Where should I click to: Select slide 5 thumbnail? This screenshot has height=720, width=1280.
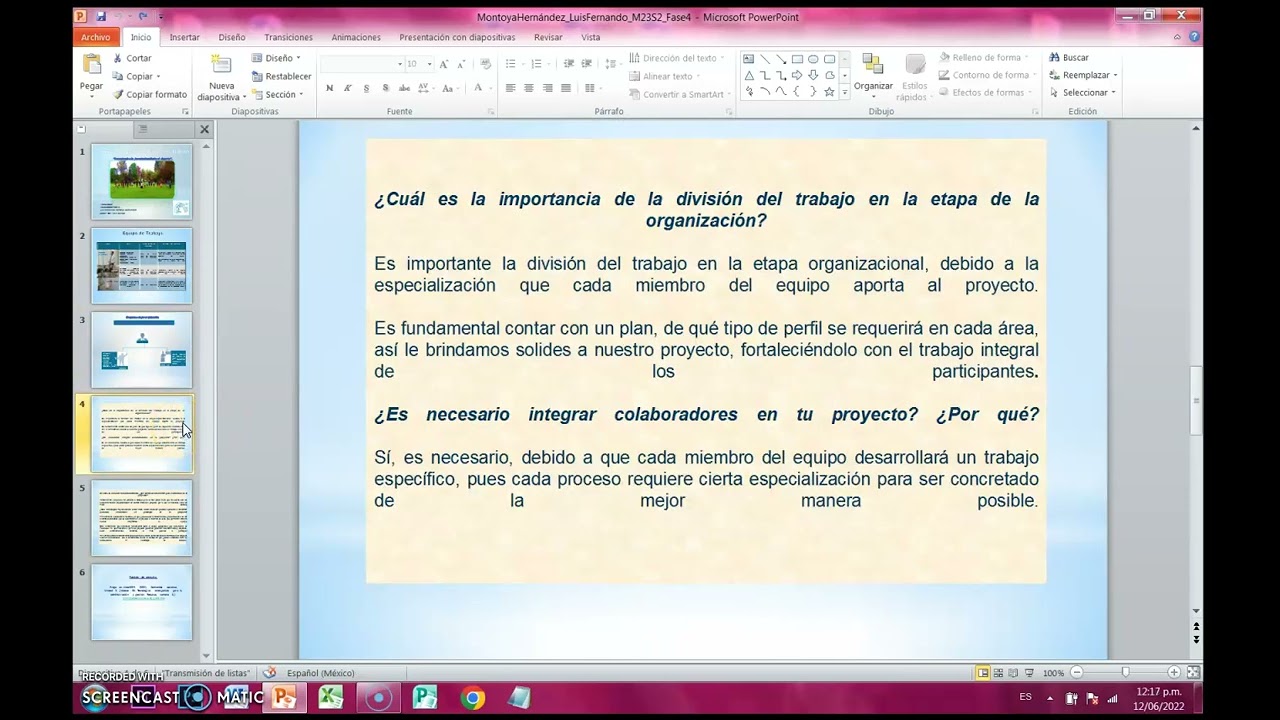click(142, 518)
